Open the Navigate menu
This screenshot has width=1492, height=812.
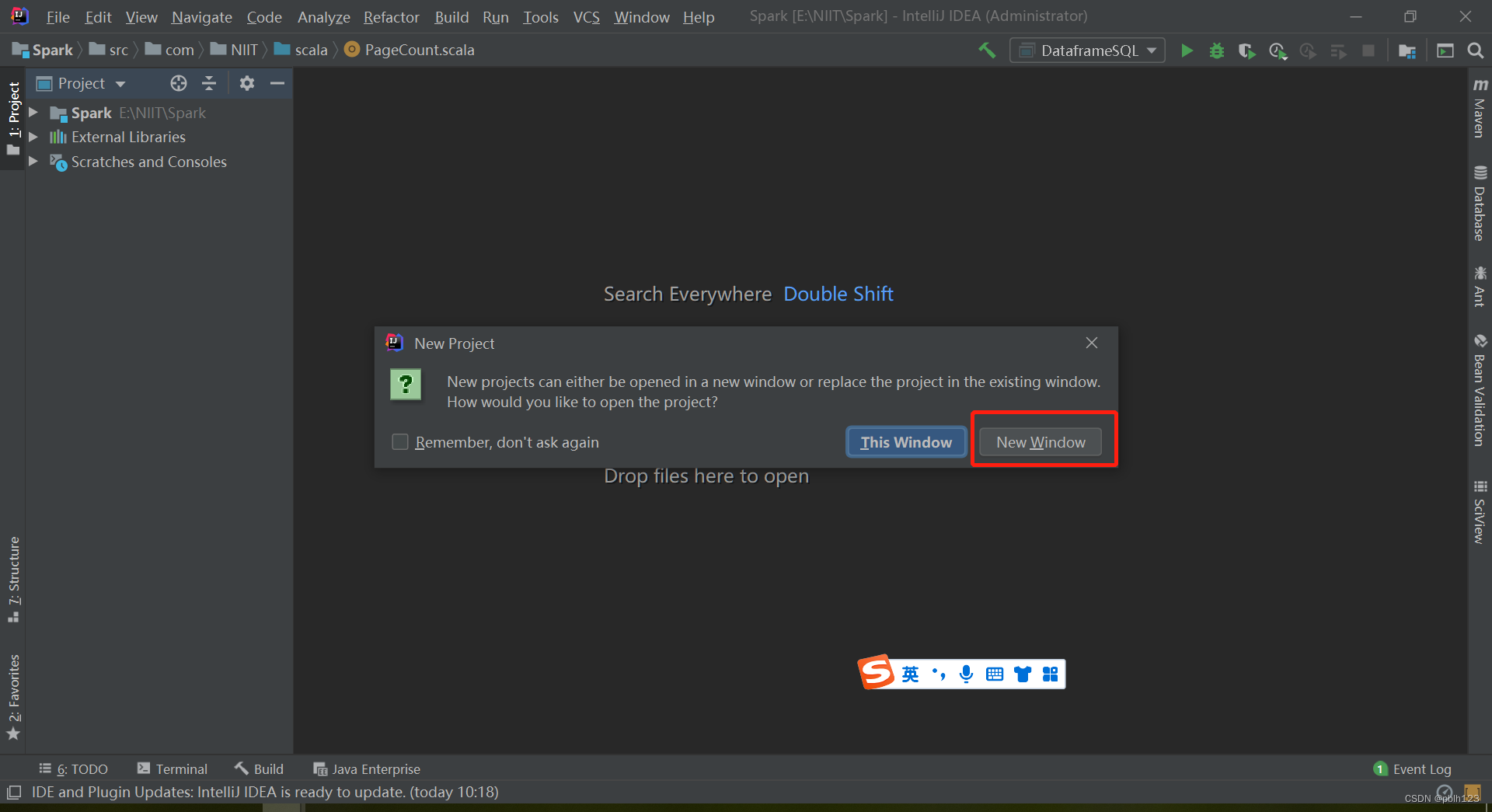[202, 17]
